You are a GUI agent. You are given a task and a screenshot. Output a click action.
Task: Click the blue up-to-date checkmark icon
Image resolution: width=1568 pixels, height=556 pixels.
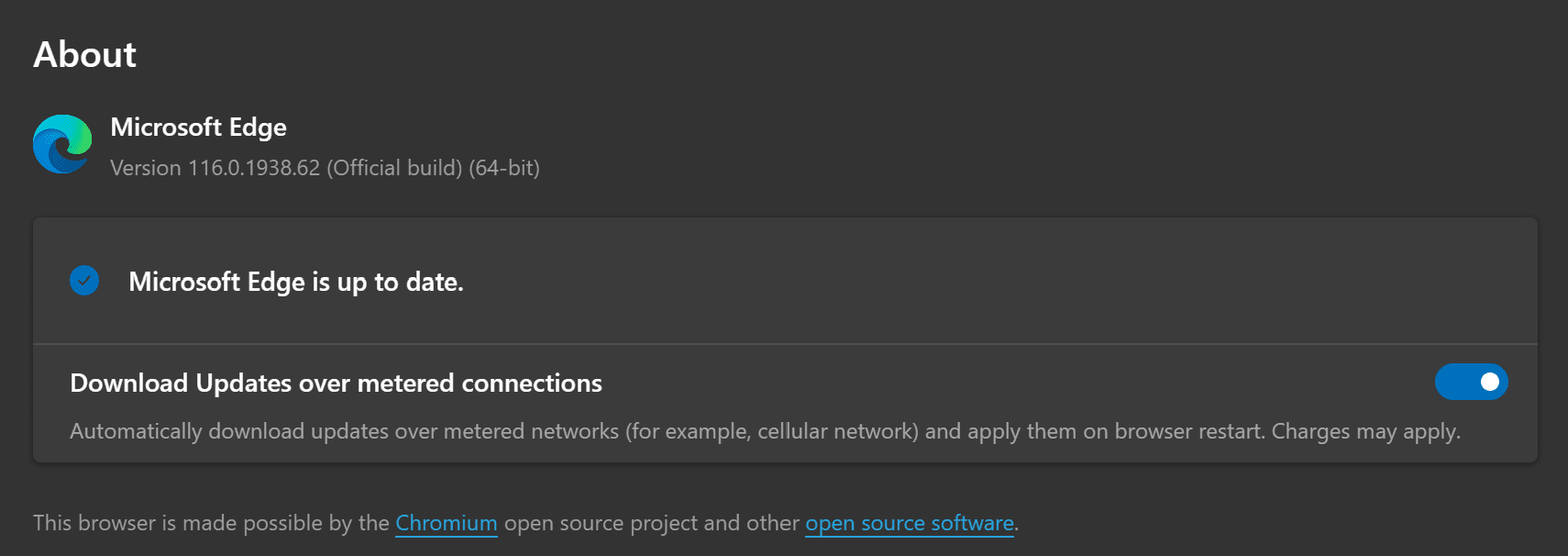pyautogui.click(x=84, y=281)
